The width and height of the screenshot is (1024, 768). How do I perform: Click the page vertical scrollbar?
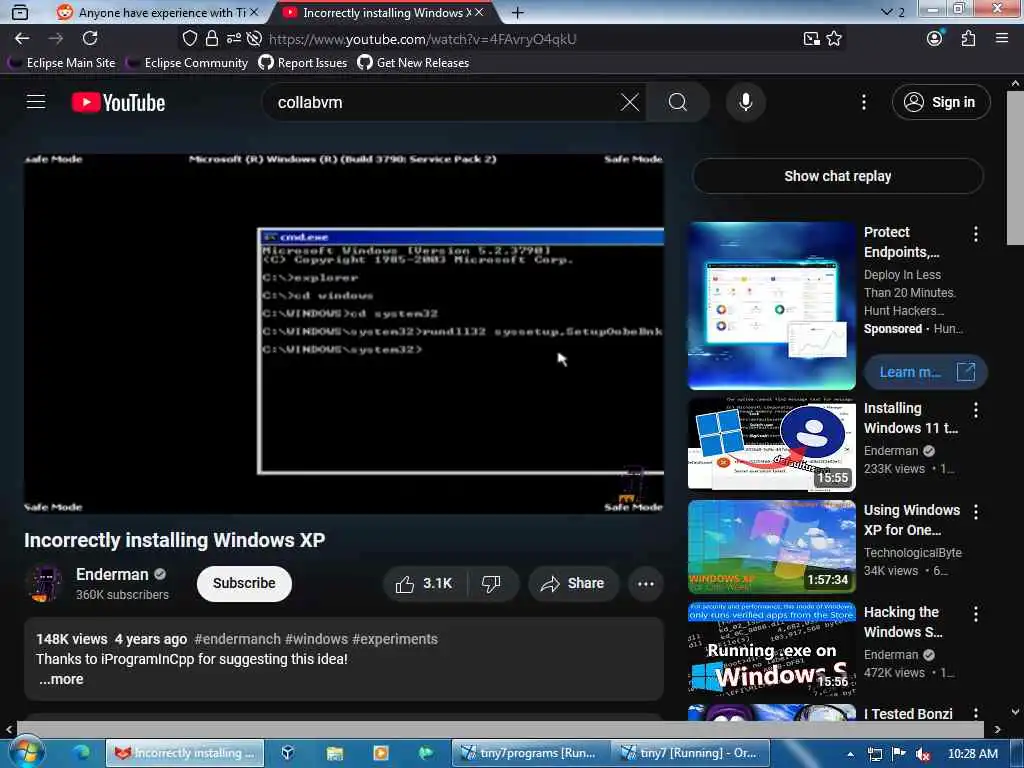coord(1015,168)
